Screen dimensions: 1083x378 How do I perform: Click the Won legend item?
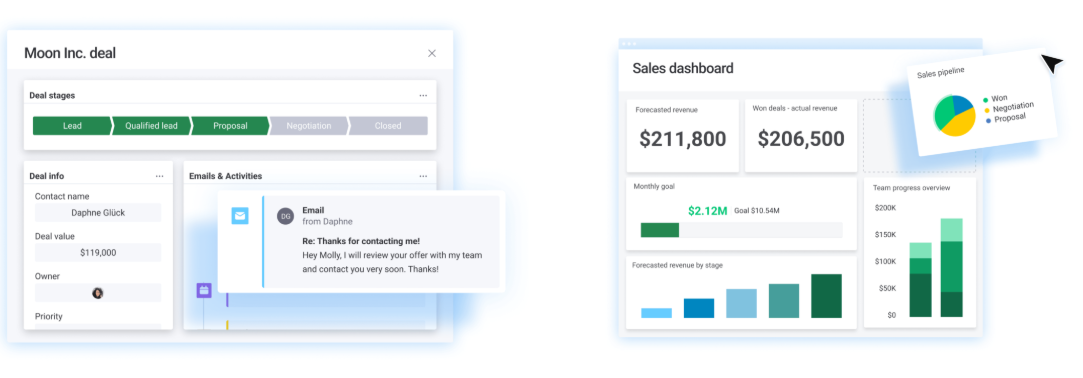[994, 99]
